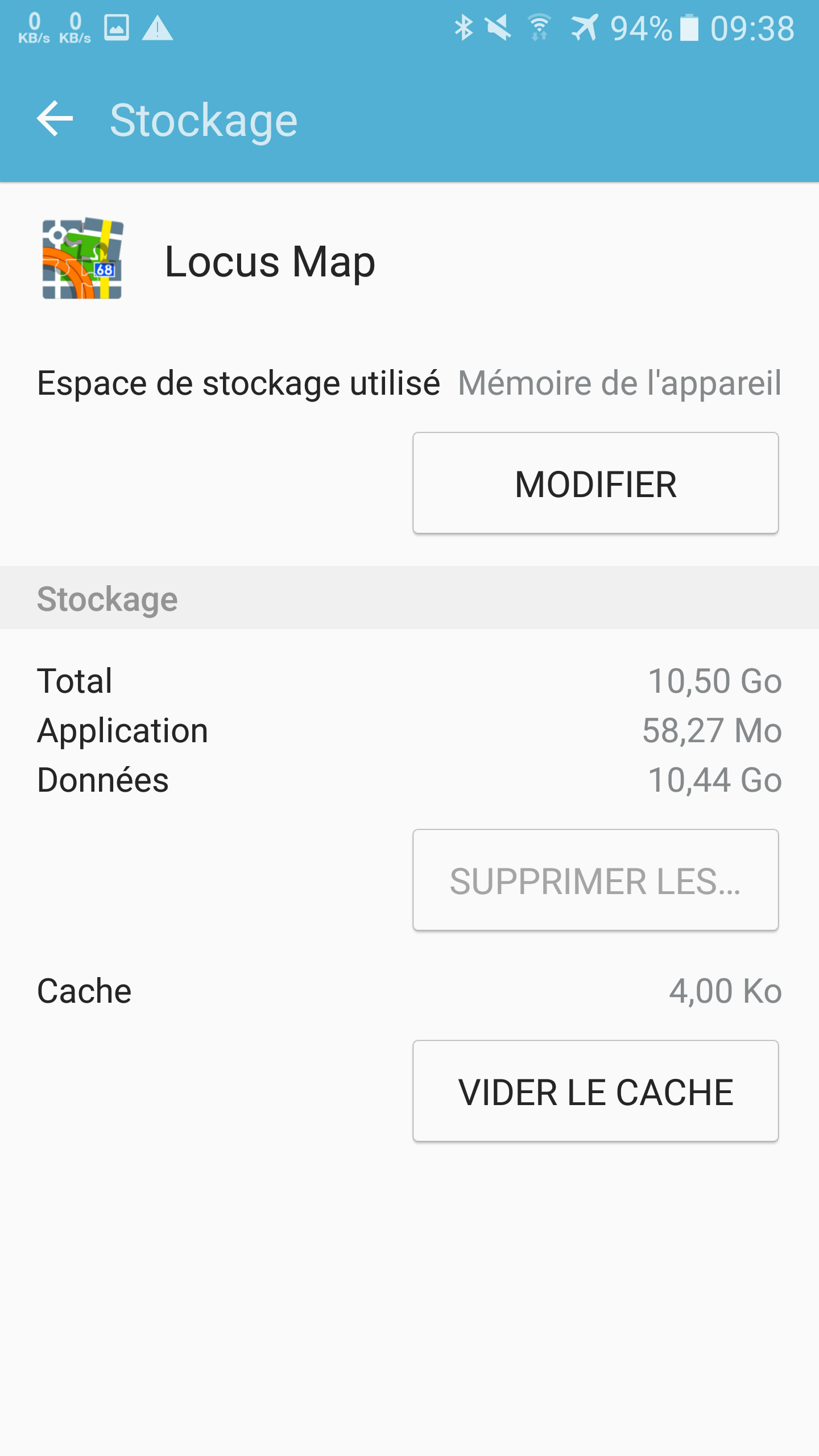Image resolution: width=819 pixels, height=1456 pixels.
Task: Tap the battery status icon
Action: [x=689, y=28]
